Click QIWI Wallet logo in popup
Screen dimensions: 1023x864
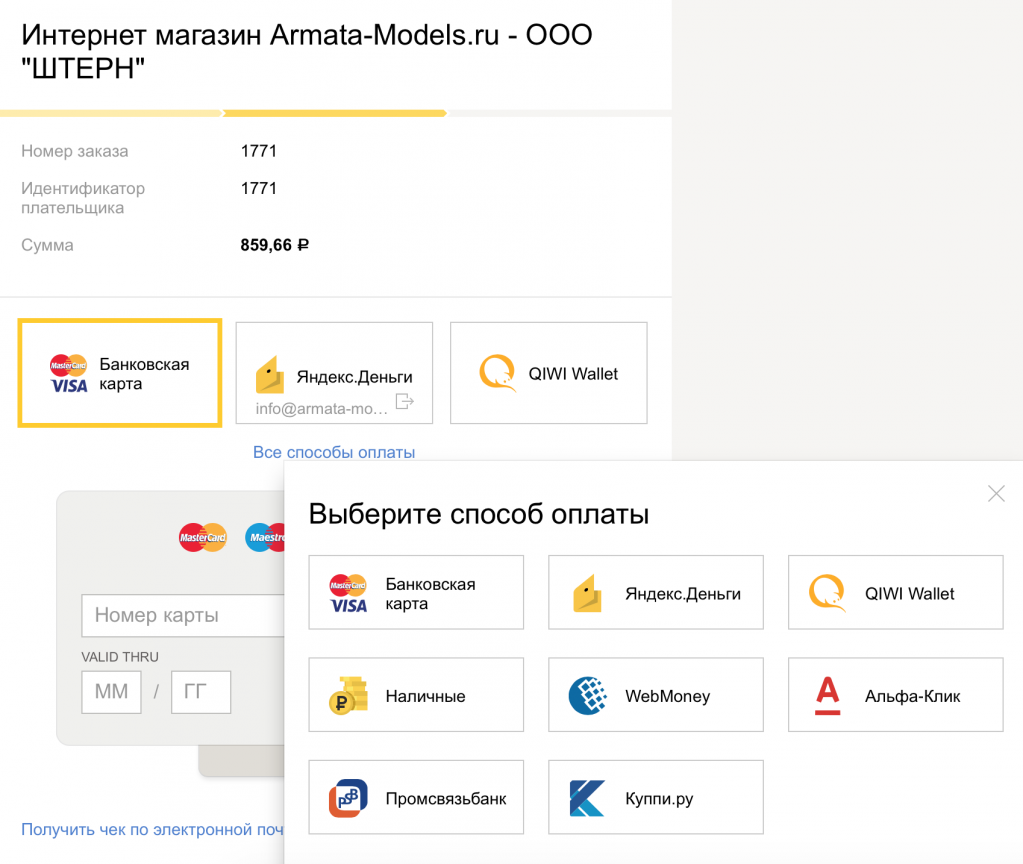(828, 593)
